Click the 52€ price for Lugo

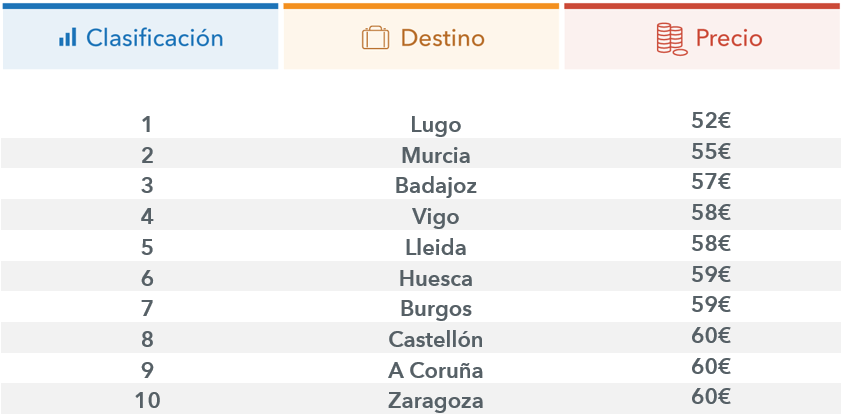(x=711, y=121)
